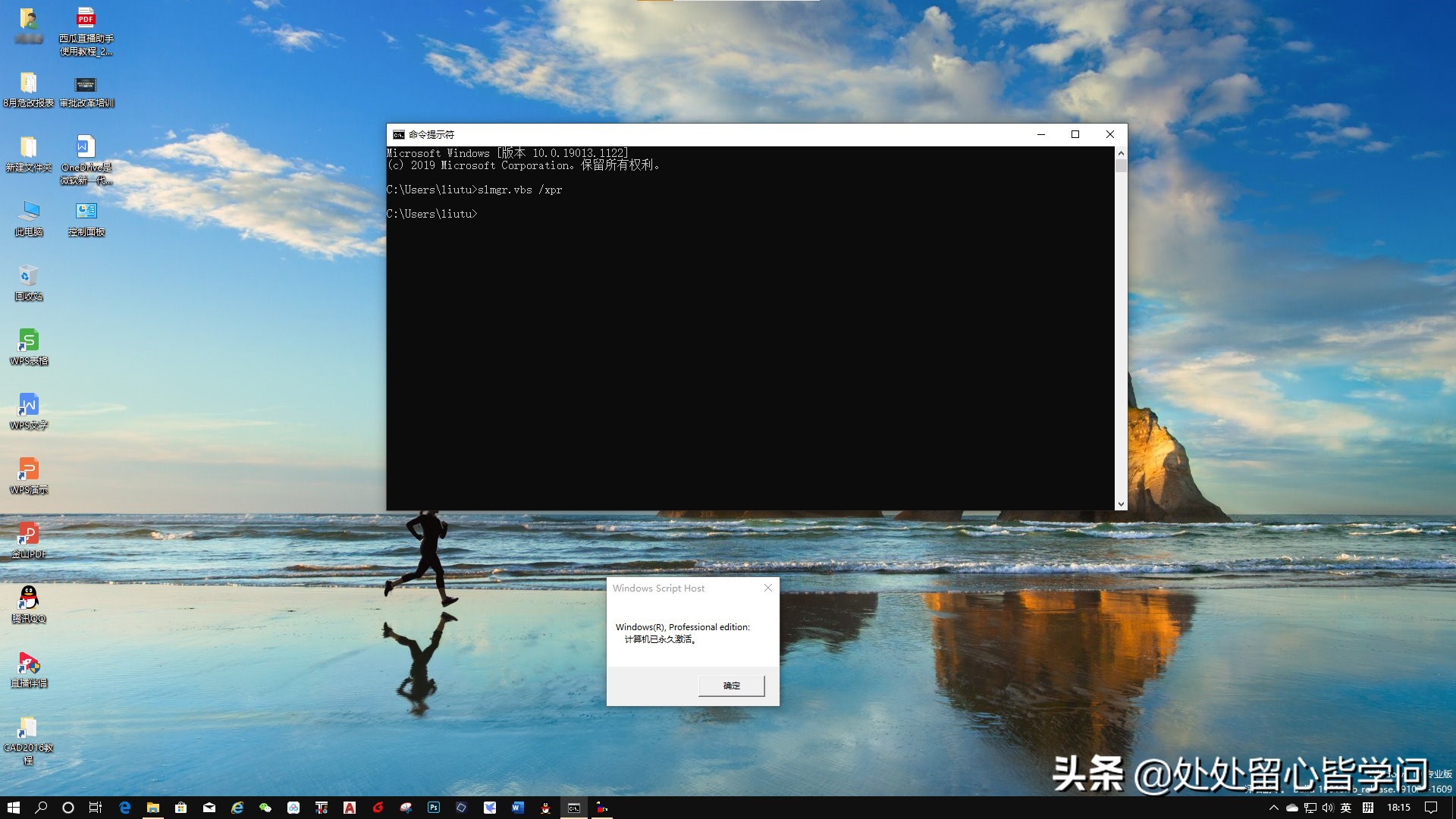1456x819 pixels.
Task: Launch Photoshop from the taskbar
Action: 434,808
